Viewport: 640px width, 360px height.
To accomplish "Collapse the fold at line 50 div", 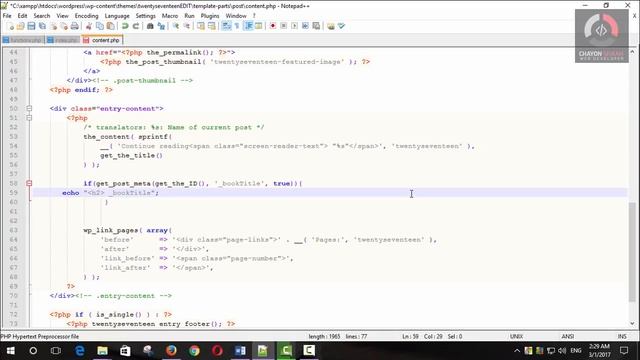I will click(x=29, y=109).
